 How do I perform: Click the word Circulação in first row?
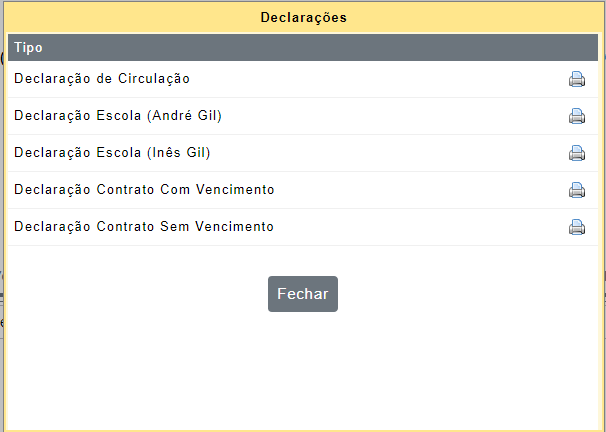pos(154,78)
